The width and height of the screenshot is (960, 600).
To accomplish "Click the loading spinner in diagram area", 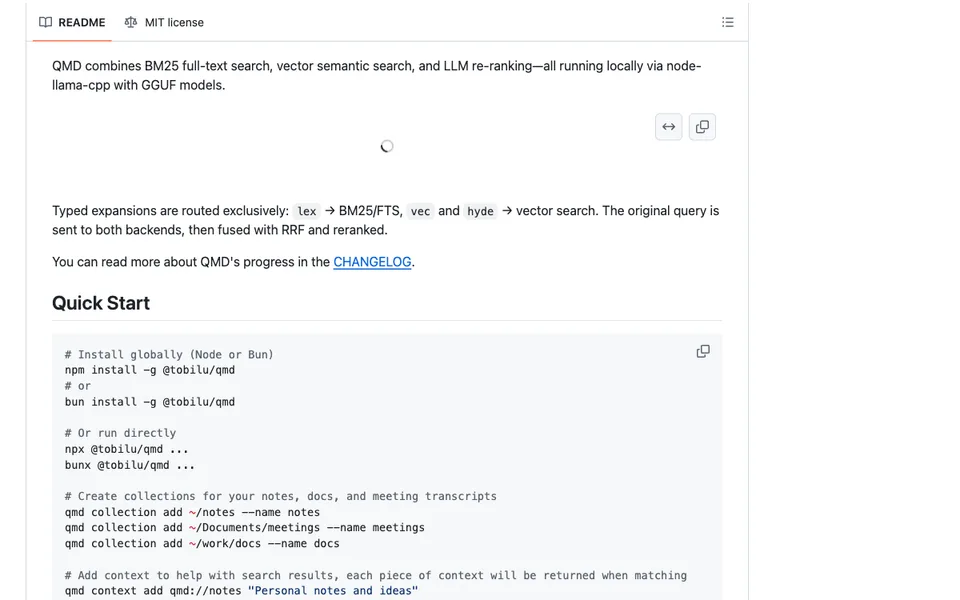I will (x=386, y=146).
